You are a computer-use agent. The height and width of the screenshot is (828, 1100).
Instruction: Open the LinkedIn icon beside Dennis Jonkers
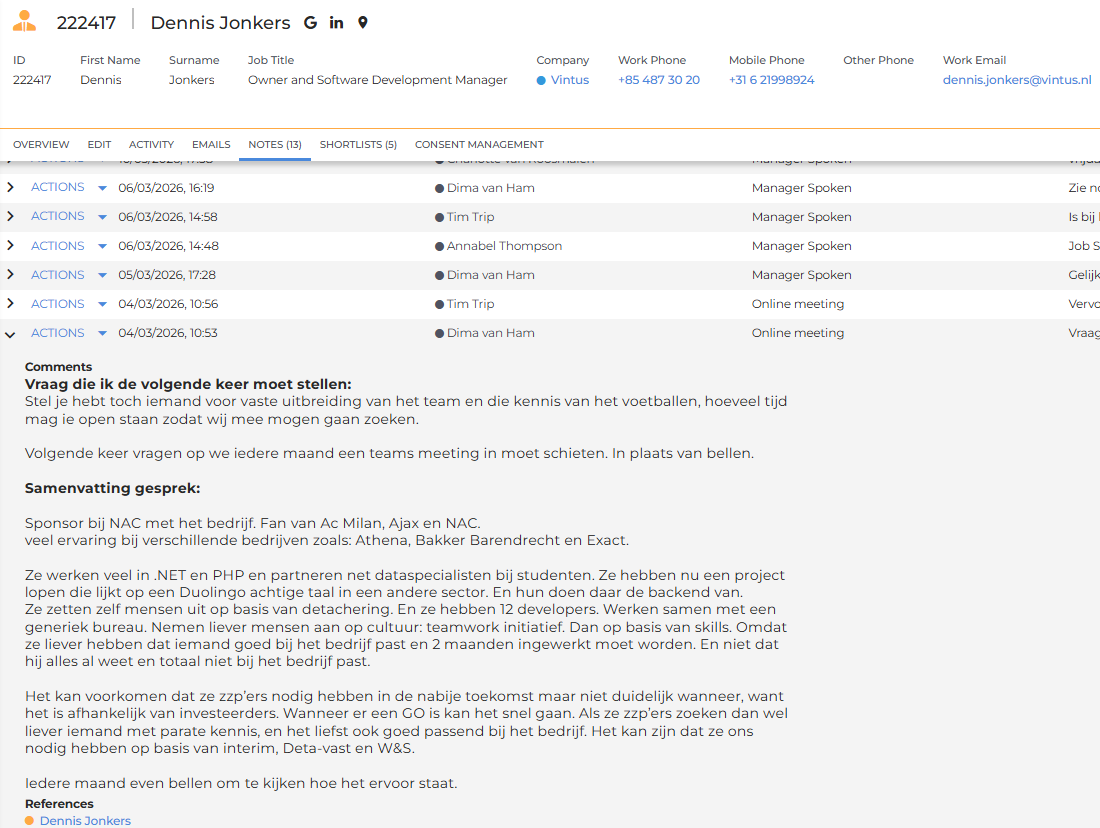pos(337,22)
